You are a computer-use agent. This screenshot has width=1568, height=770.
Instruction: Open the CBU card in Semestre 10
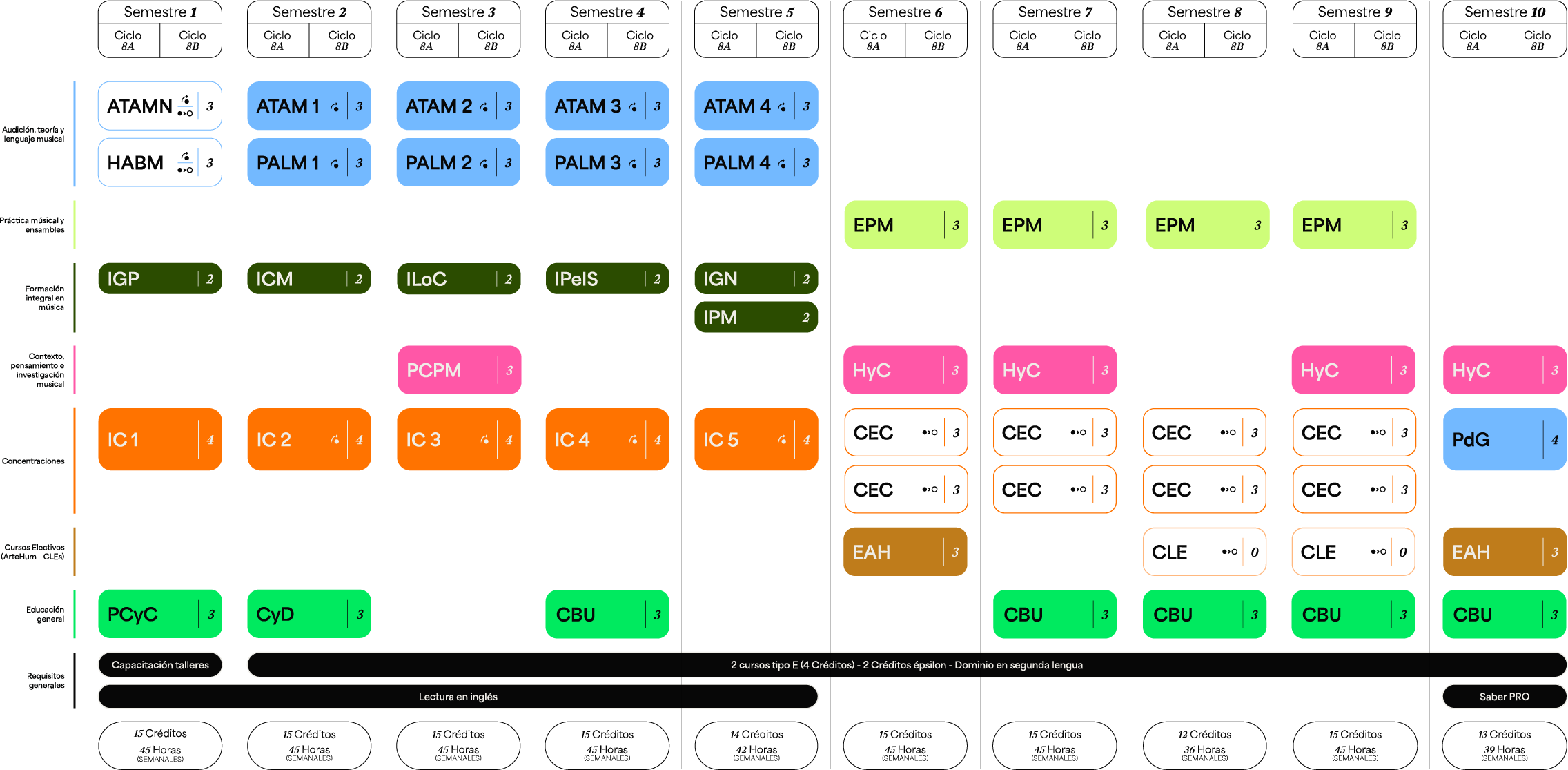(1505, 614)
